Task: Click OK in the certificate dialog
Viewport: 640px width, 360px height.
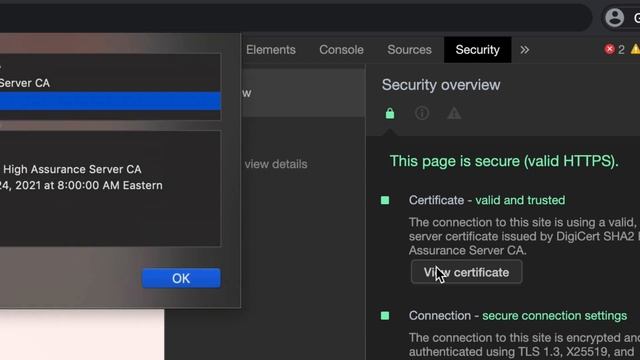Action: pos(181,278)
